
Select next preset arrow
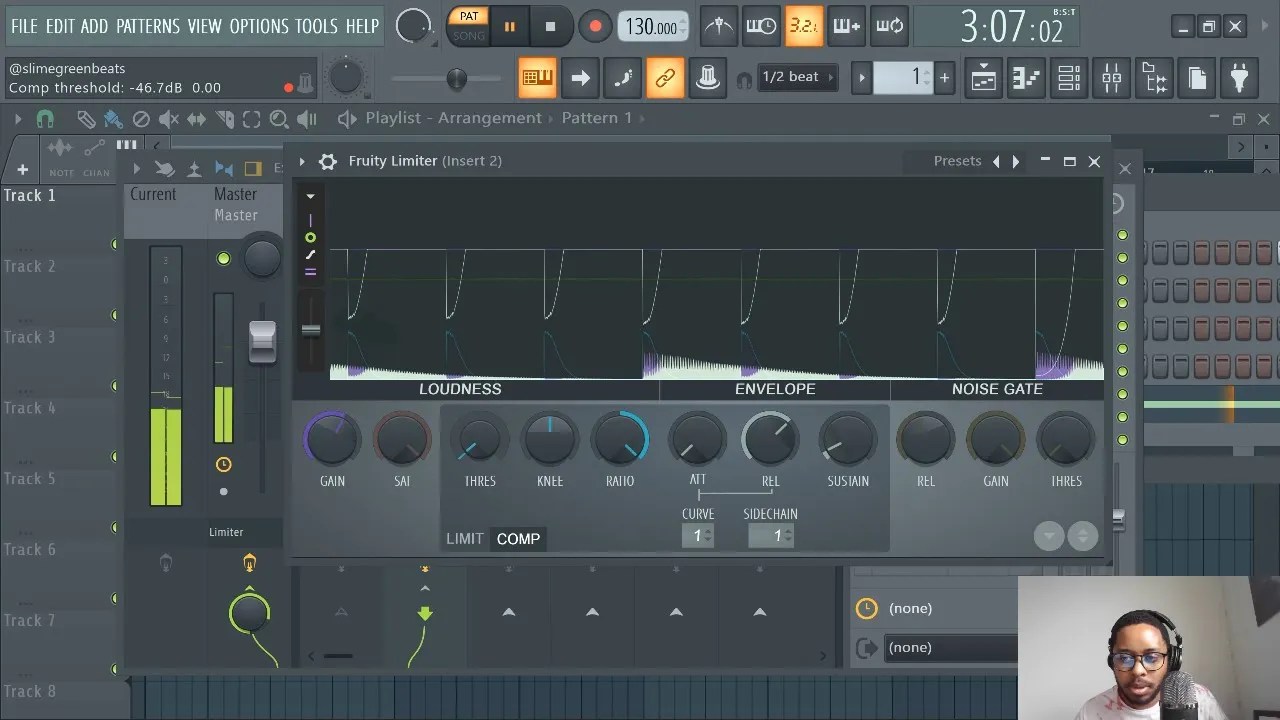coord(1016,161)
